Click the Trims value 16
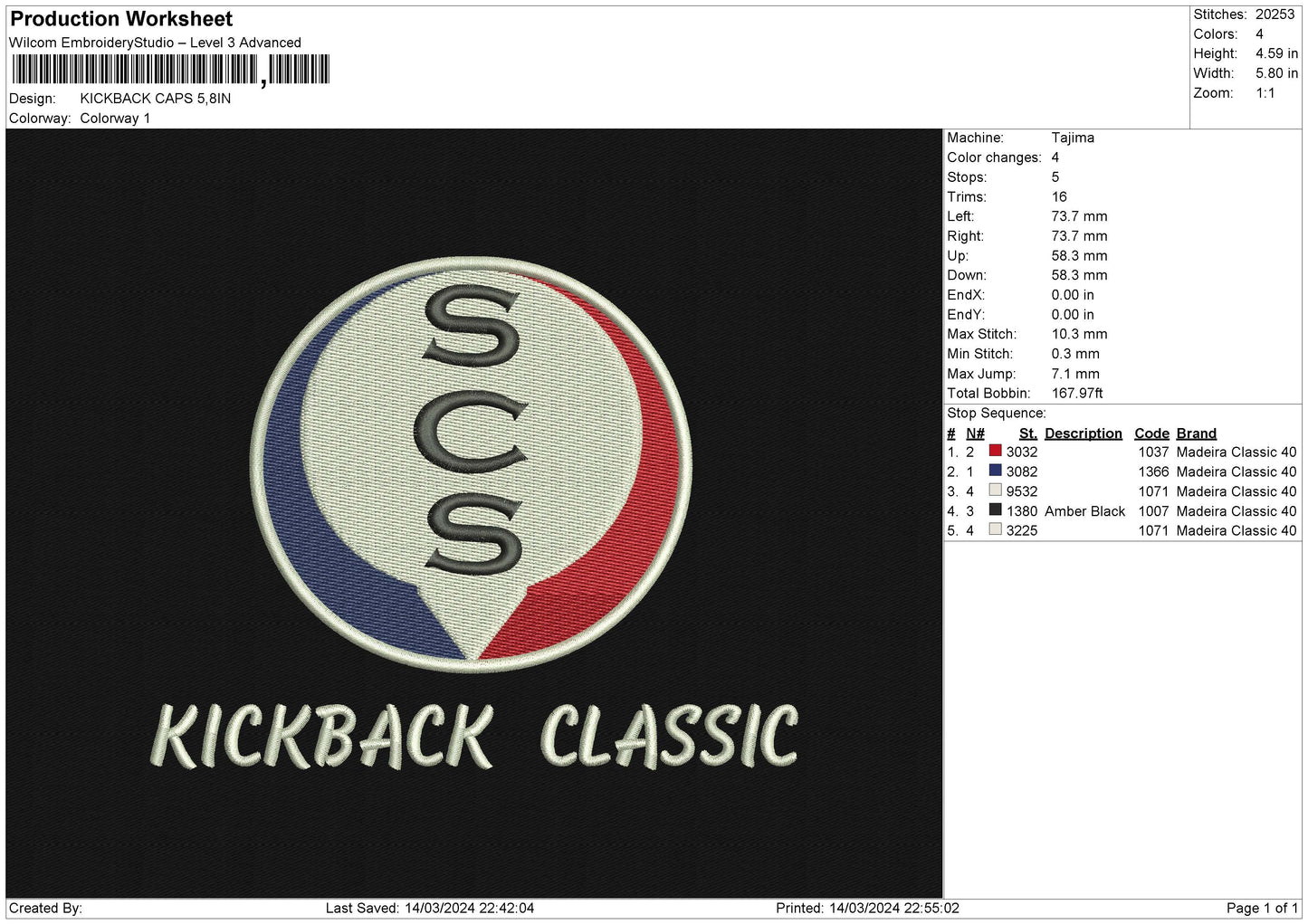 click(x=1059, y=196)
